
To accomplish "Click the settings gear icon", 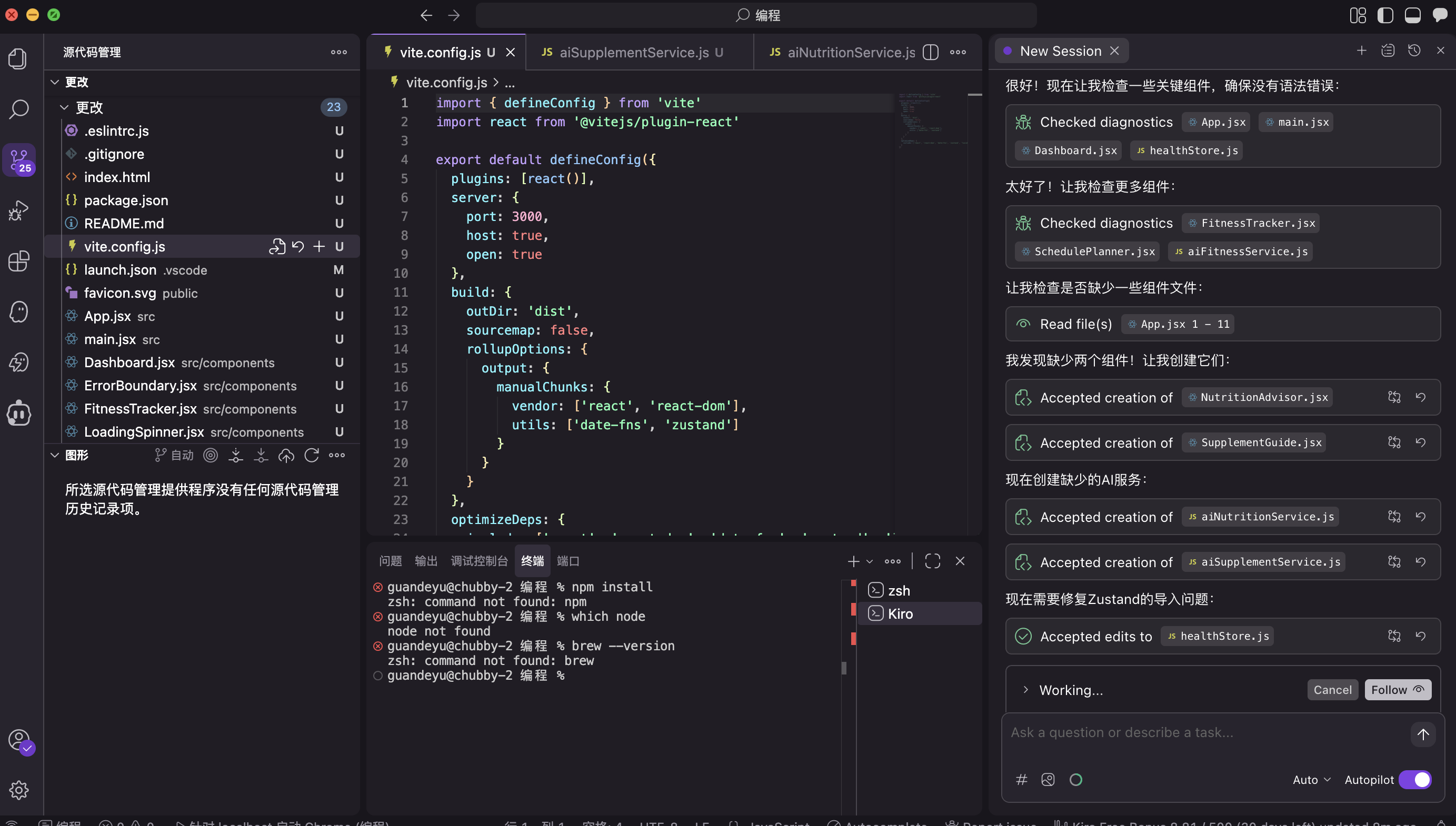I will click(18, 790).
